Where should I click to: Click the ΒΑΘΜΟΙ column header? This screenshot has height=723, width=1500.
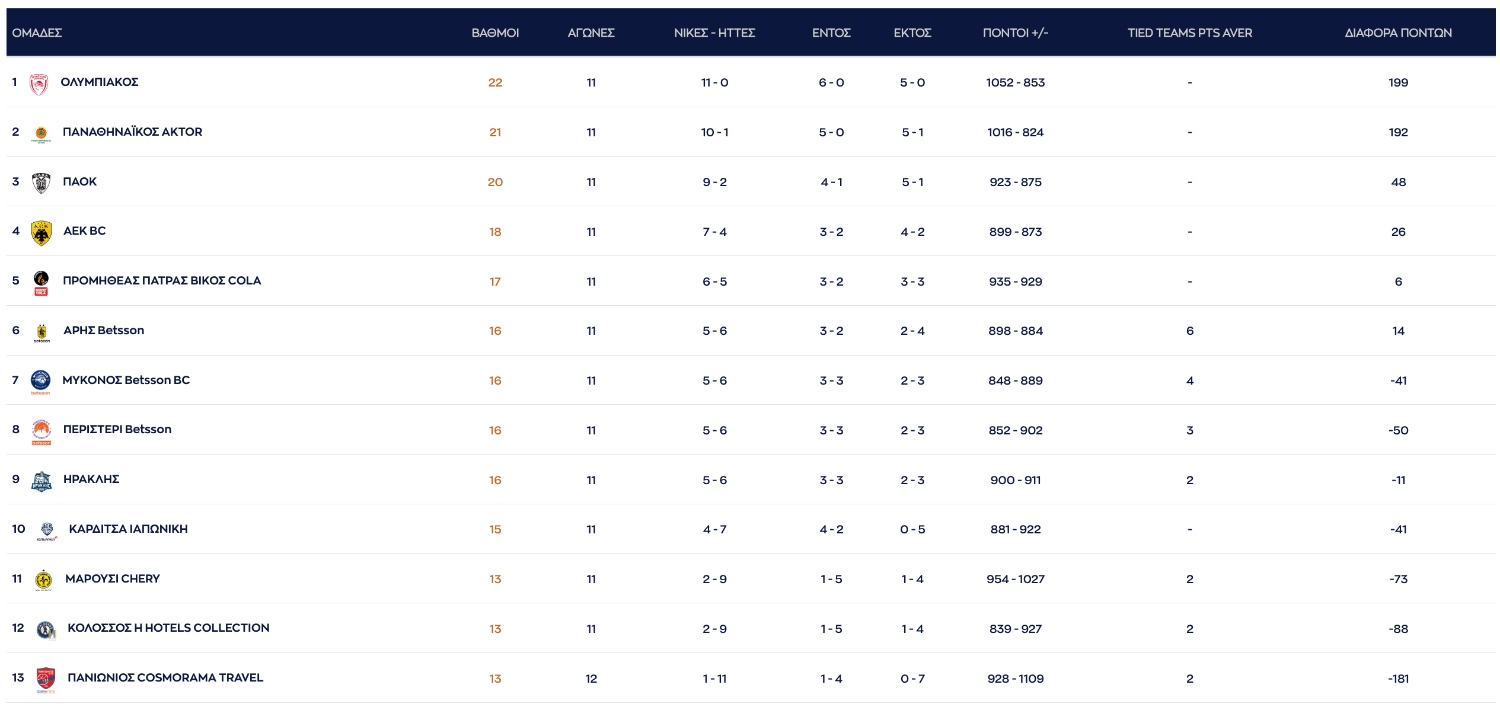pyautogui.click(x=495, y=33)
